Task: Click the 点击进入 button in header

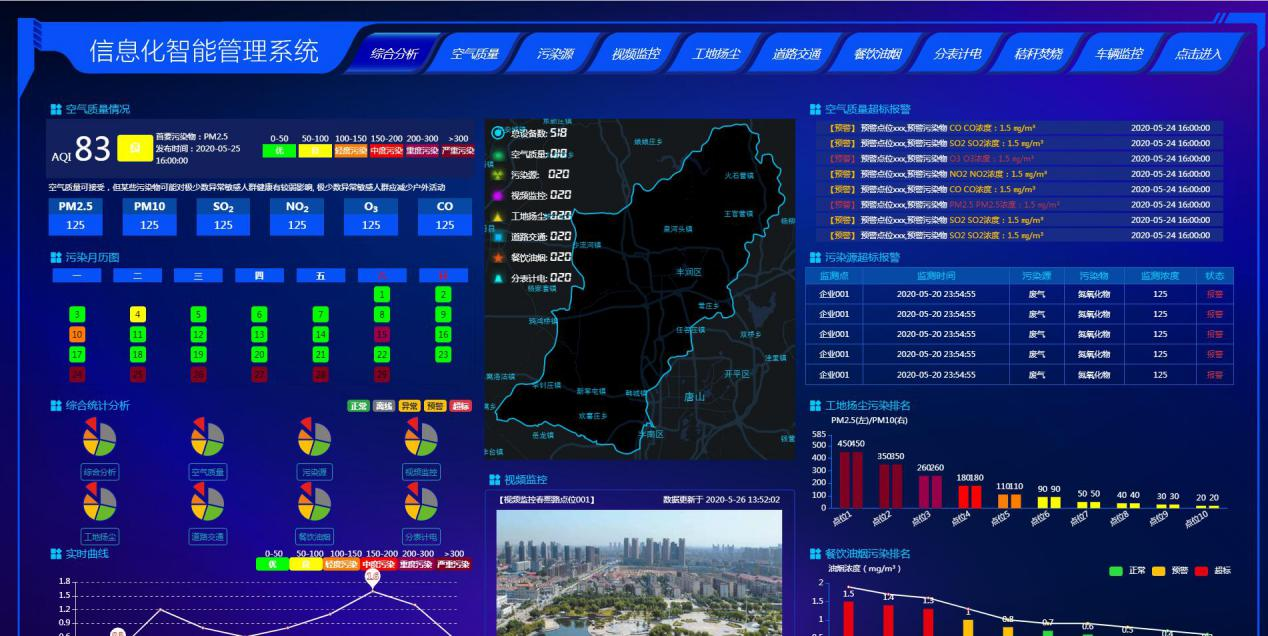Action: (x=1197, y=54)
